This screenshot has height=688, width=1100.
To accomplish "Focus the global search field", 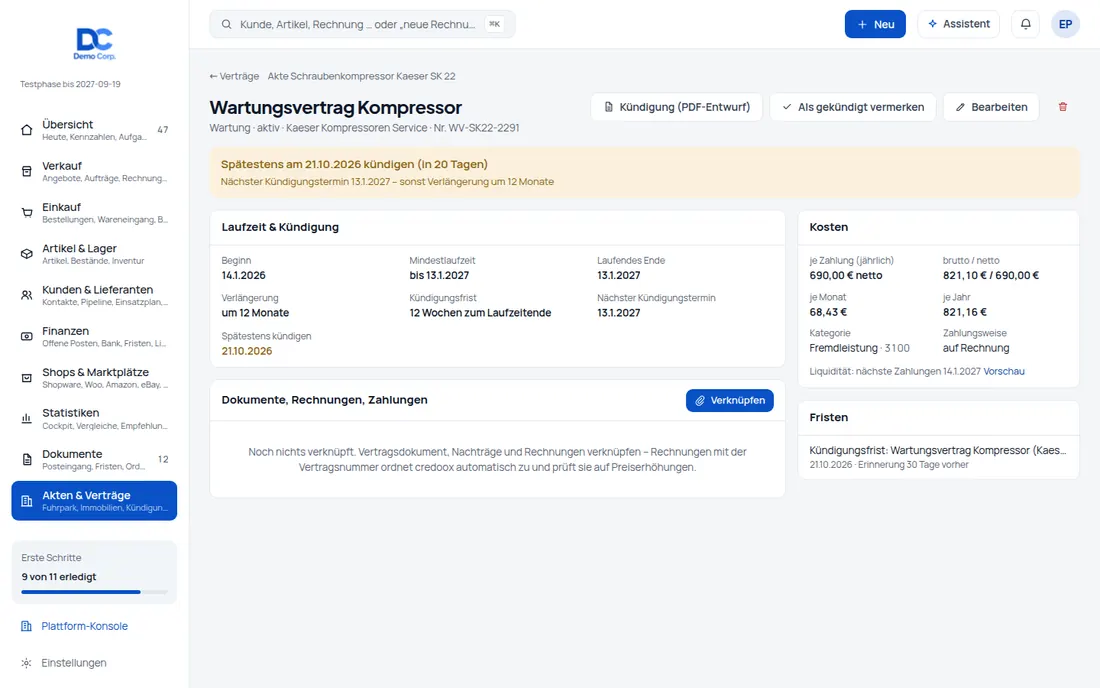I will click(362, 24).
